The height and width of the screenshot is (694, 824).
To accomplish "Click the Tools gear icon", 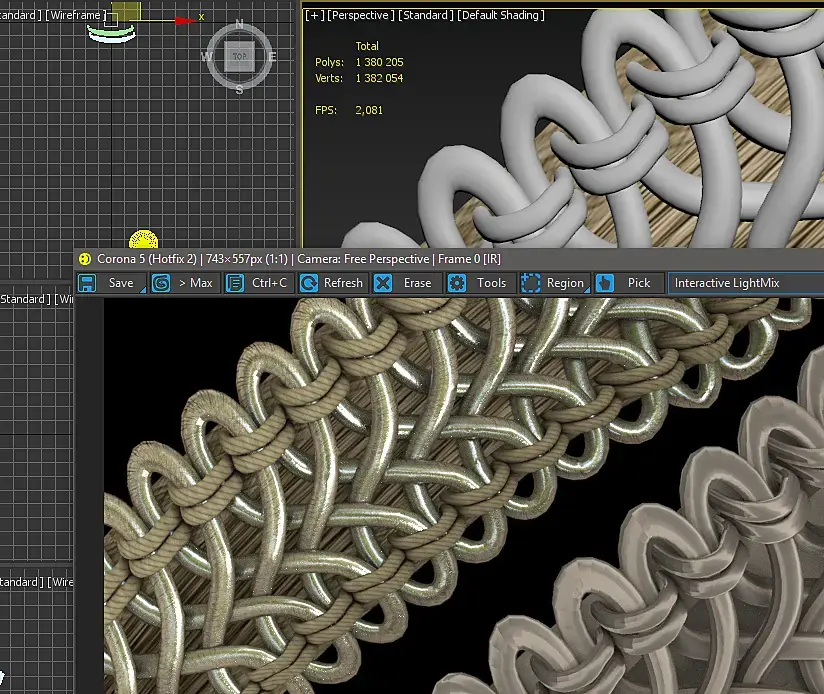I will (457, 283).
